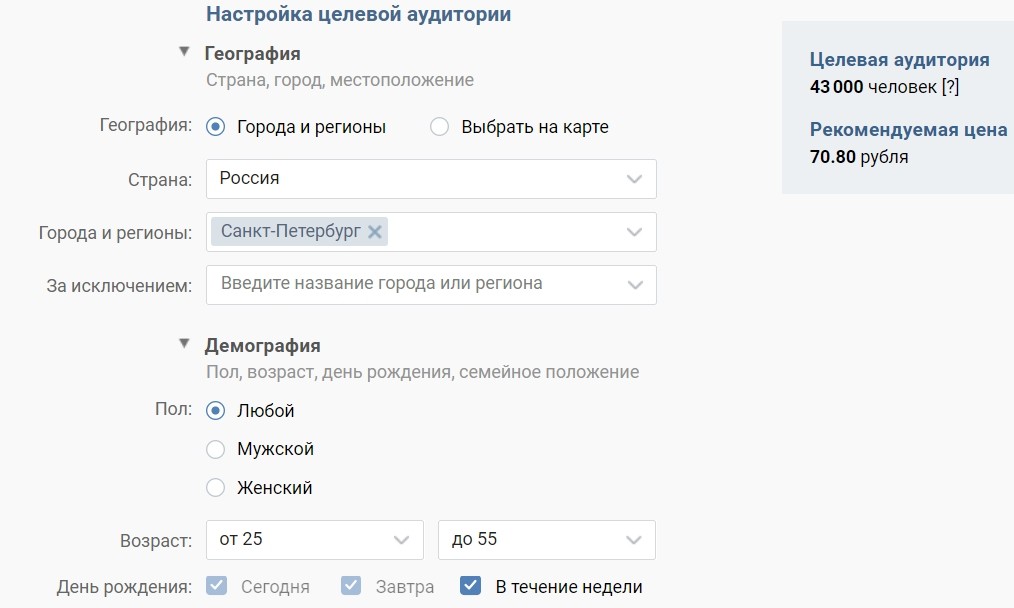Uncheck the В течение недели checkbox
1014x608 pixels.
[x=471, y=585]
